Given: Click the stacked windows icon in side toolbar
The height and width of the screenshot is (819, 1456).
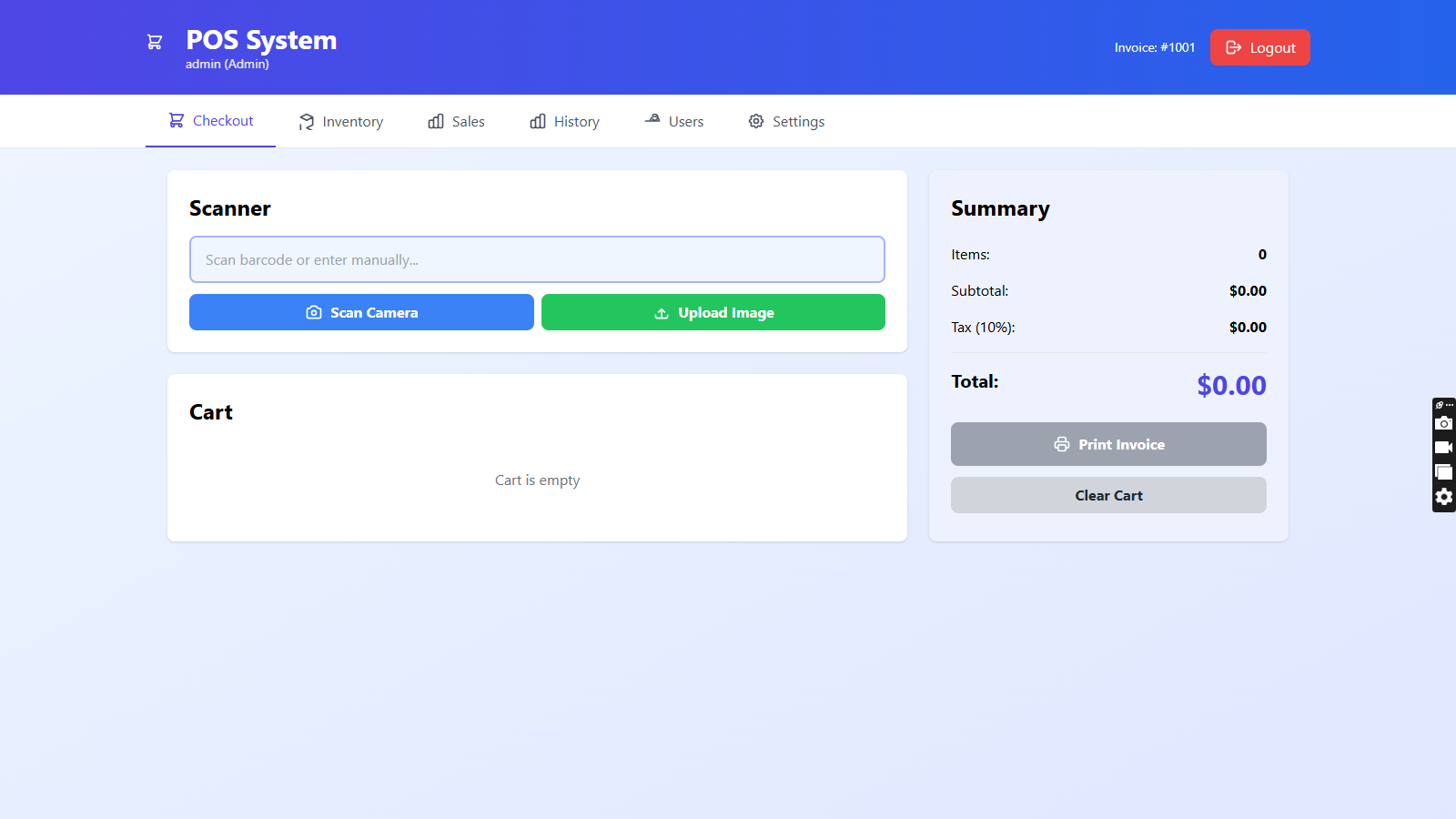Looking at the screenshot, I should (1443, 472).
